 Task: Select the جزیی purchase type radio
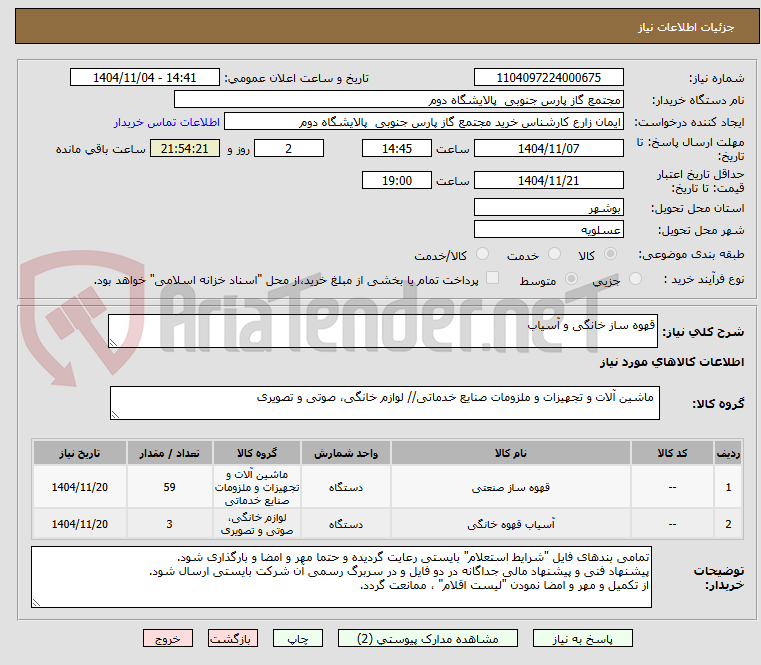click(635, 279)
